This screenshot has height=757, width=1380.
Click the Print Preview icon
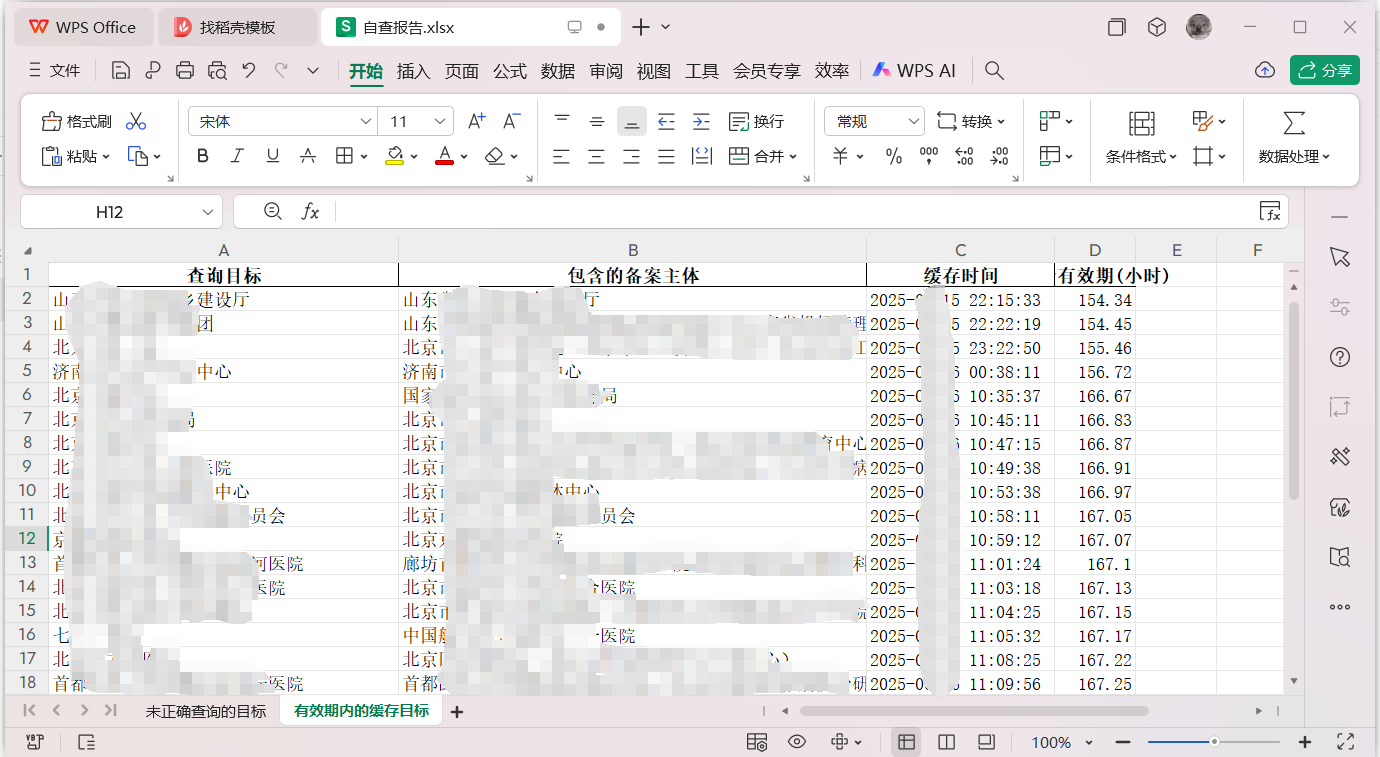(x=217, y=70)
